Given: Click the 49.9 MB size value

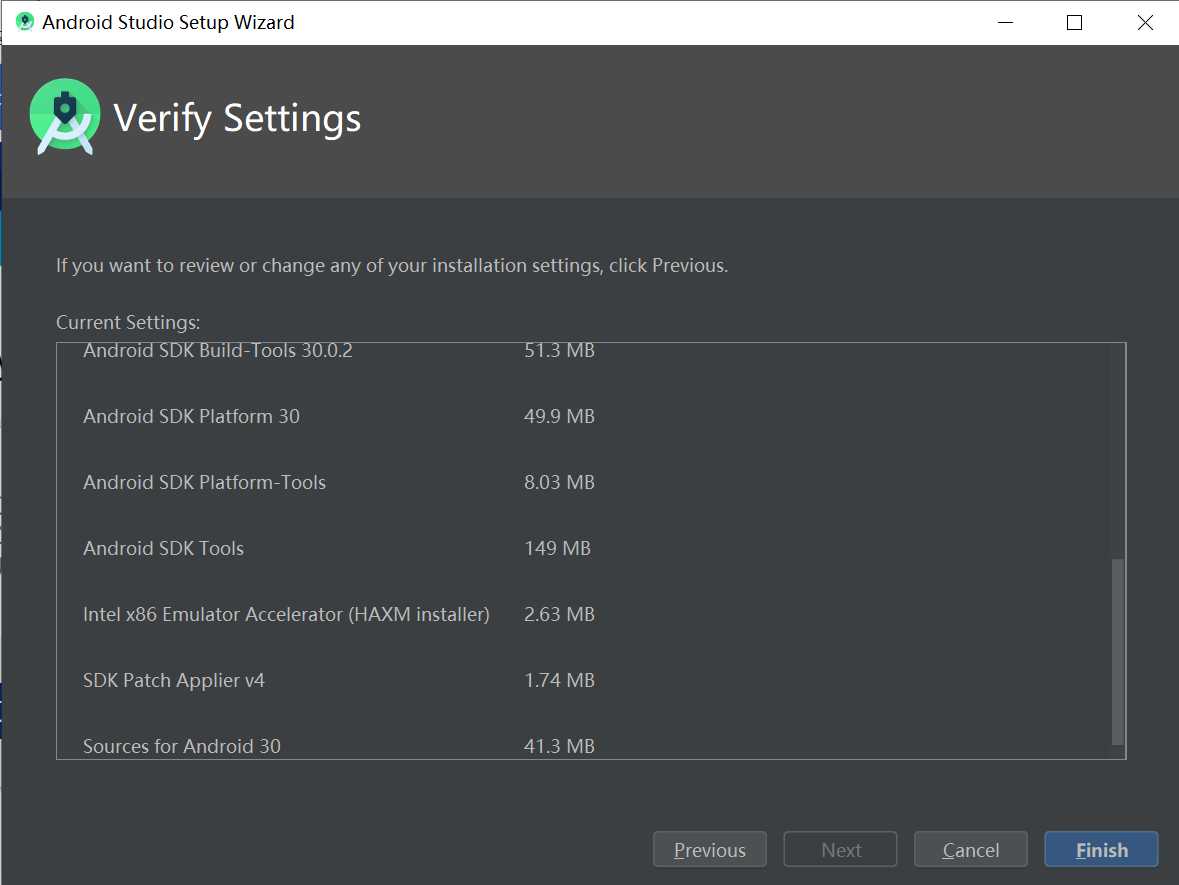Looking at the screenshot, I should 559,416.
